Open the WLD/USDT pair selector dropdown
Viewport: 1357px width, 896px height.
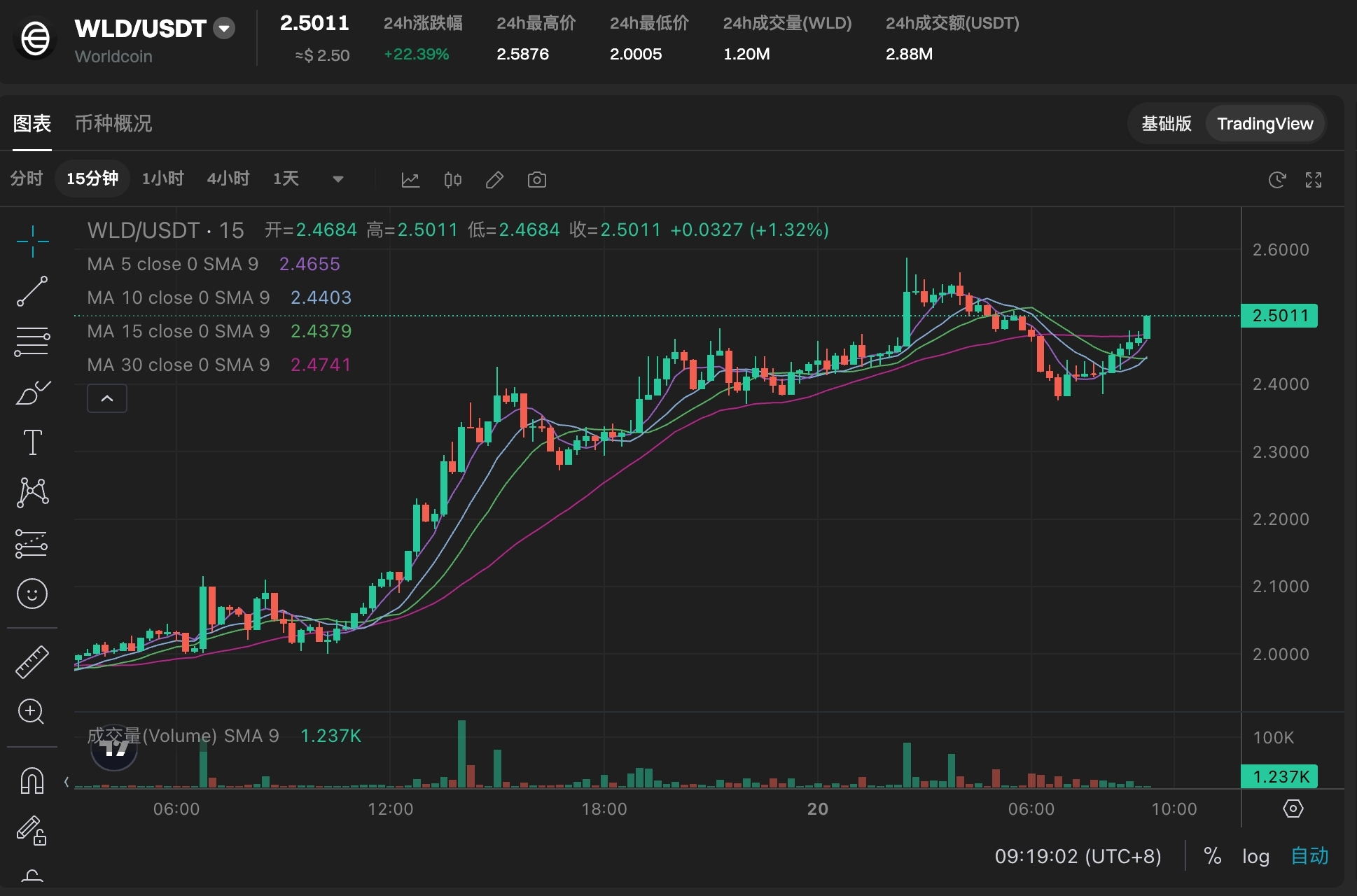tap(224, 29)
